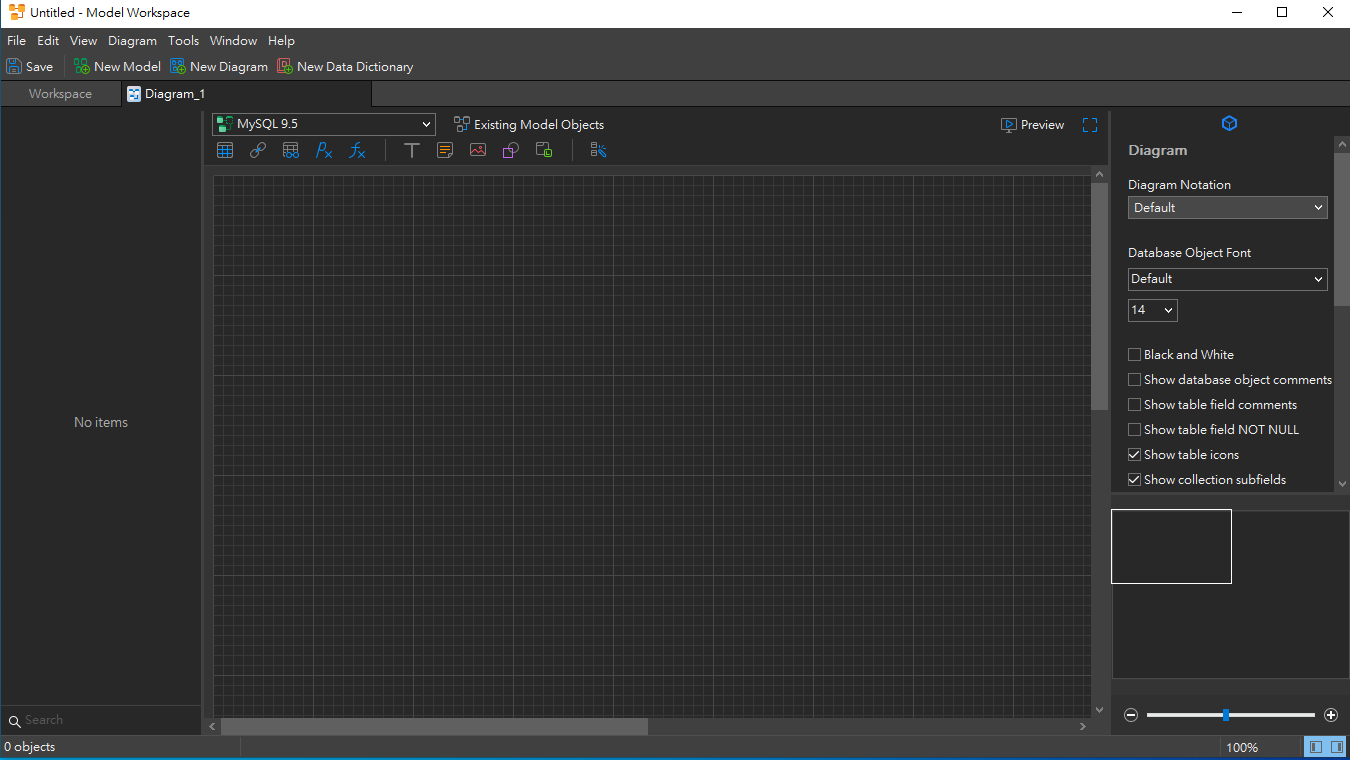Select the Label text (T) tool
Image resolution: width=1350 pixels, height=760 pixels.
pyautogui.click(x=411, y=150)
